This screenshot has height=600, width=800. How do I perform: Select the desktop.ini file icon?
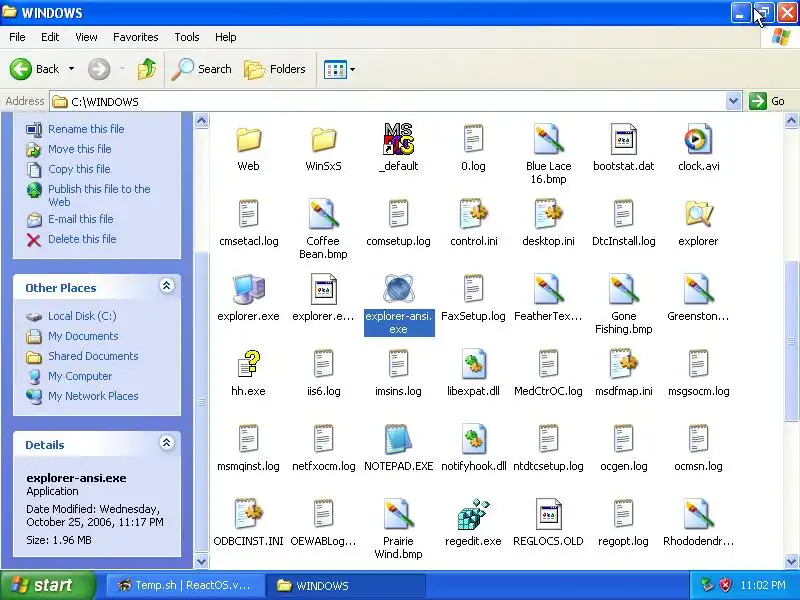pyautogui.click(x=548, y=214)
